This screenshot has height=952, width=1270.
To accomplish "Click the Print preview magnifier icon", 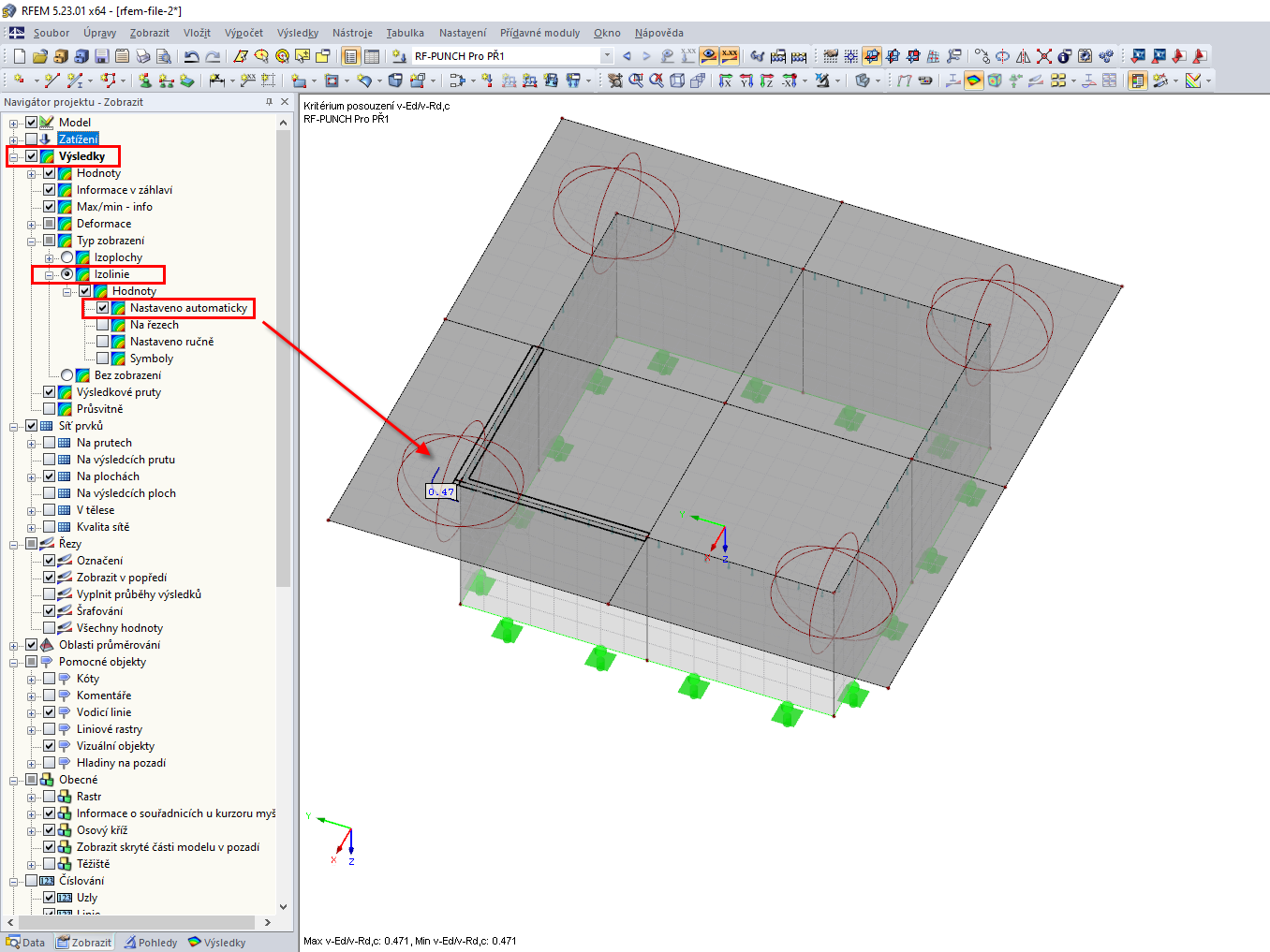I will pyautogui.click(x=163, y=56).
